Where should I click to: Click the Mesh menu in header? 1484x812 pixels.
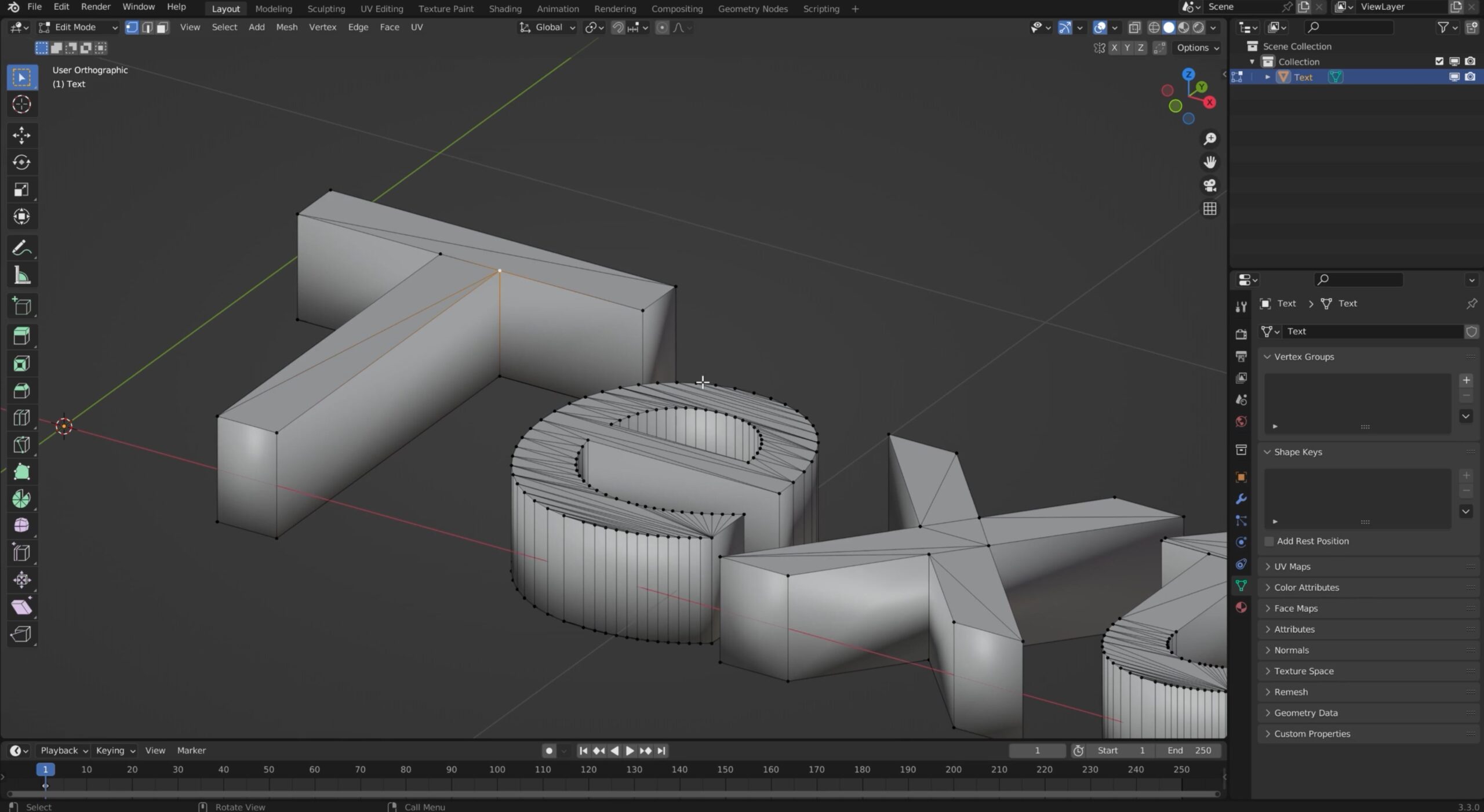[287, 27]
